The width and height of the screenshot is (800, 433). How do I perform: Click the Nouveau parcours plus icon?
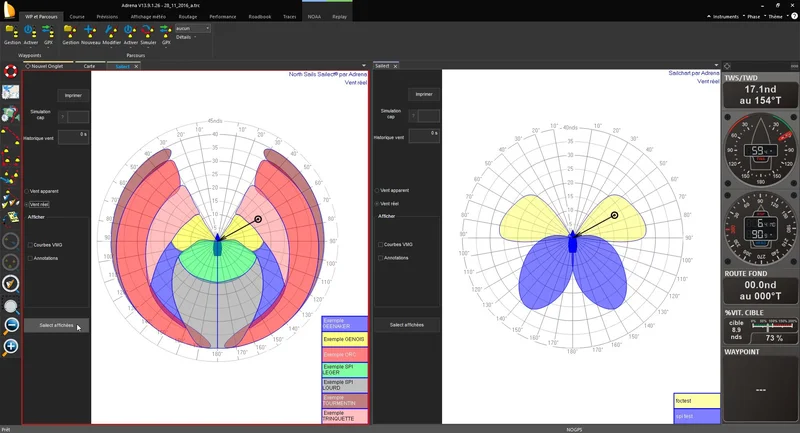click(91, 32)
